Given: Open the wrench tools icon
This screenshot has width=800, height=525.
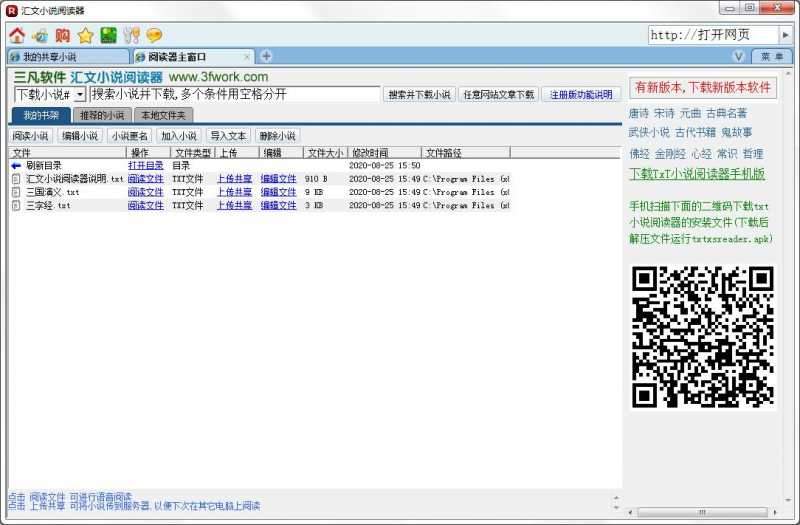Looking at the screenshot, I should tap(131, 35).
